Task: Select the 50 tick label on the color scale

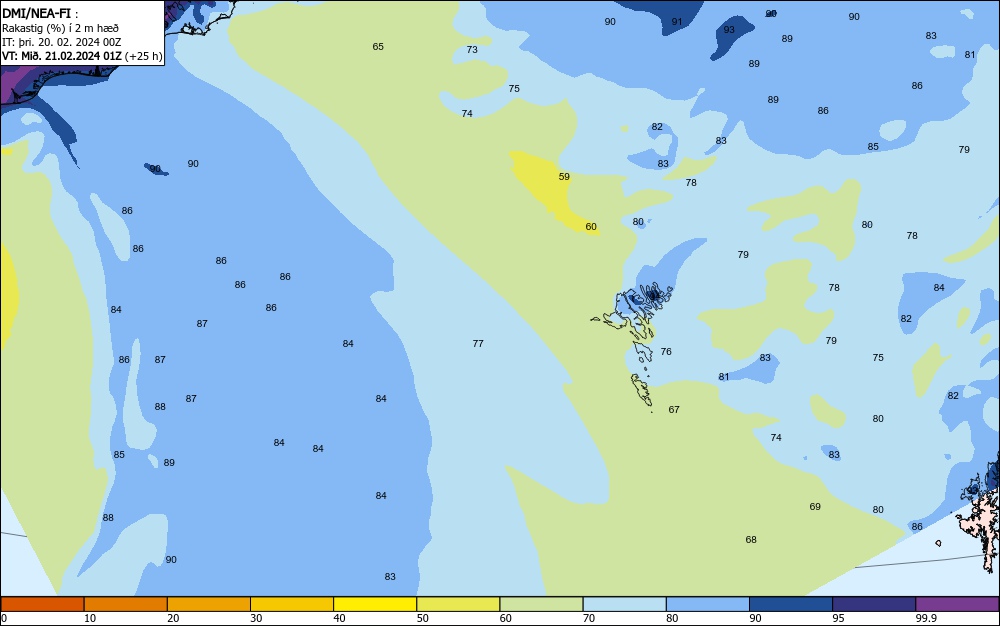Action: [x=423, y=618]
